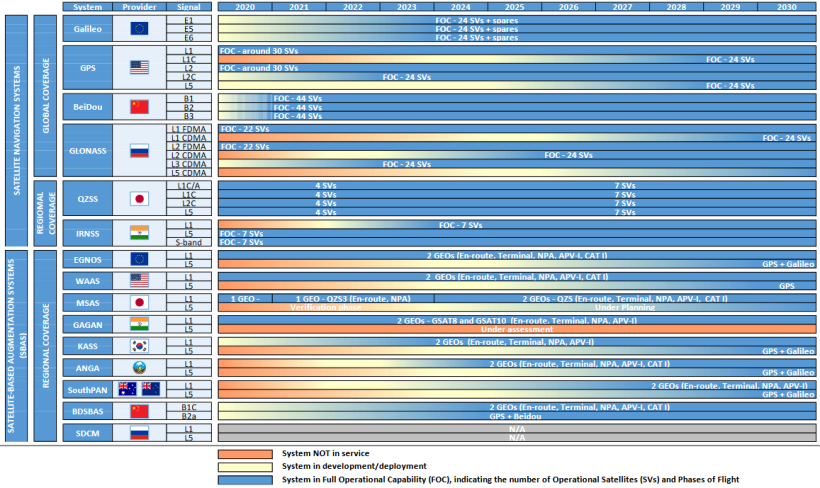Click the 'SouthPAN' system cell
The height and width of the screenshot is (488, 820).
[x=87, y=390]
